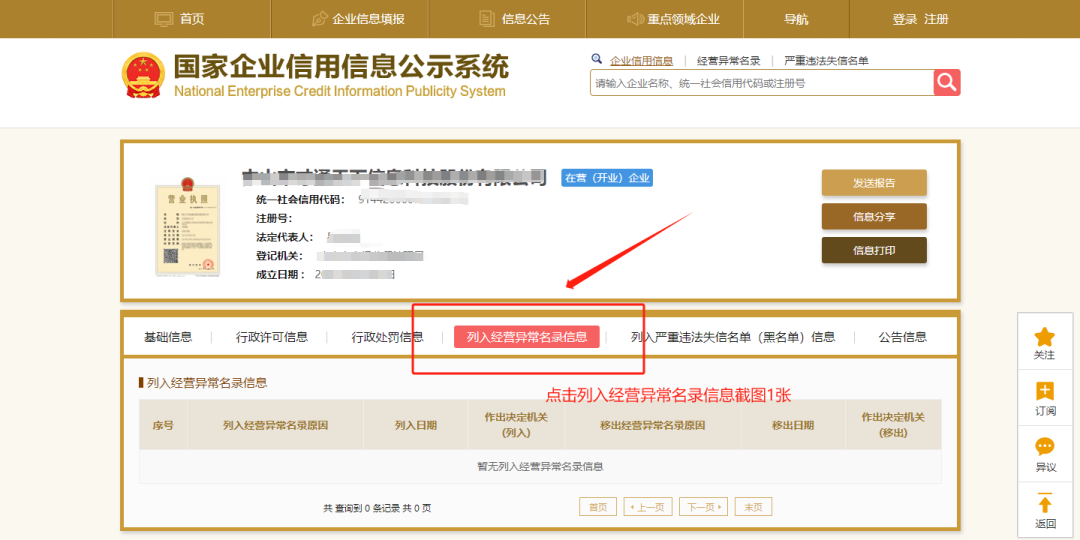
Task: Switch to the 行政许可信息 tab
Action: click(x=271, y=337)
